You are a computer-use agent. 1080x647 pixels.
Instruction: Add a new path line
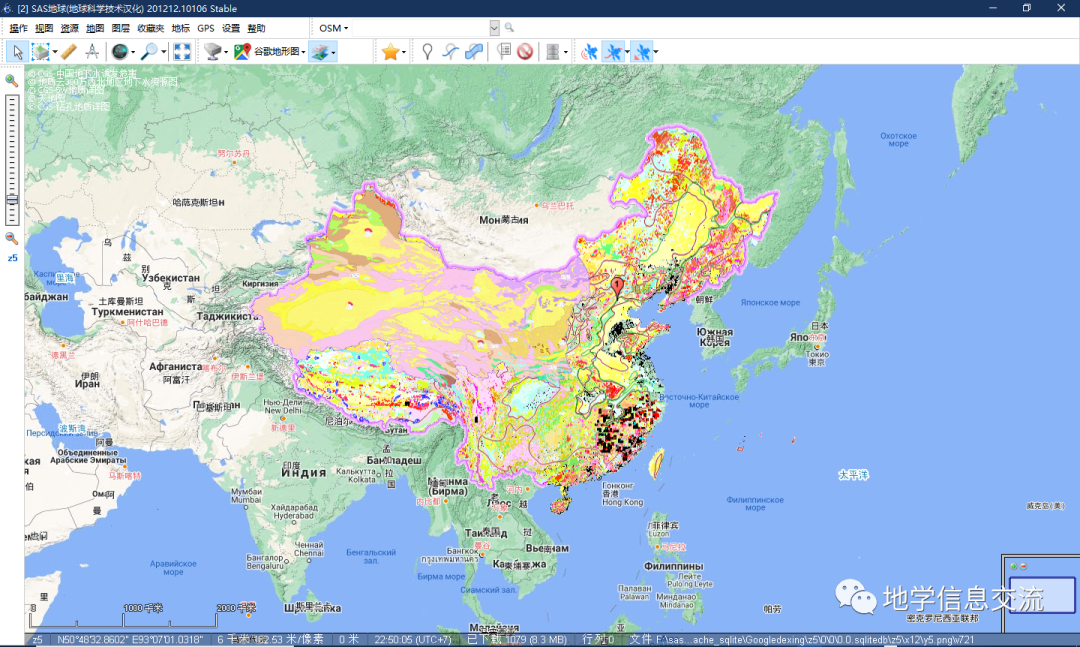pos(450,52)
